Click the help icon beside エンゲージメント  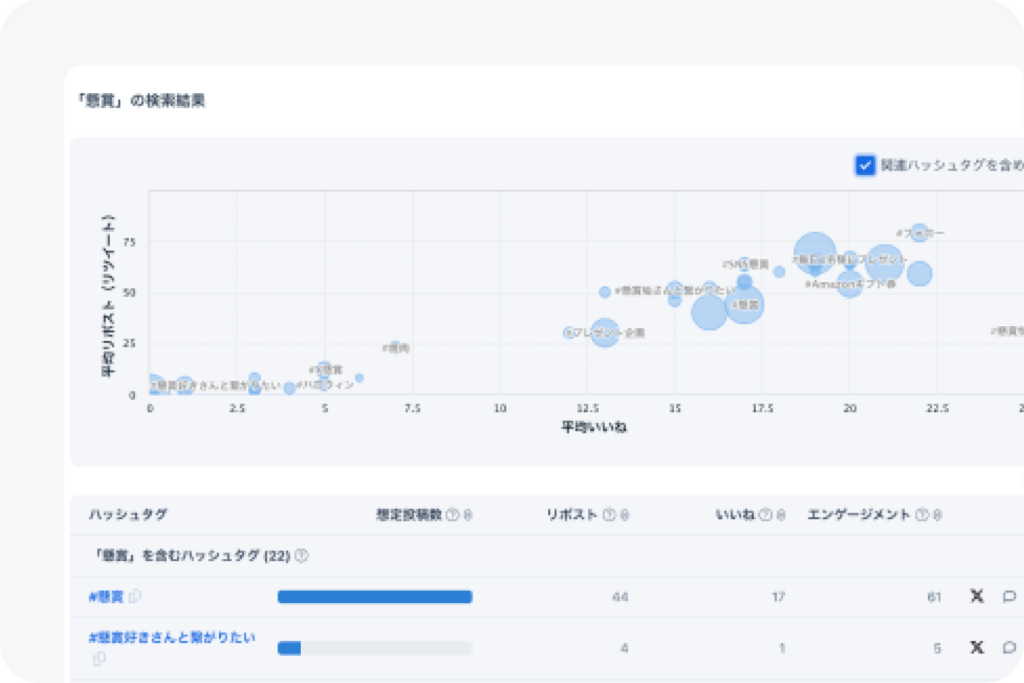pyautogui.click(x=922, y=515)
